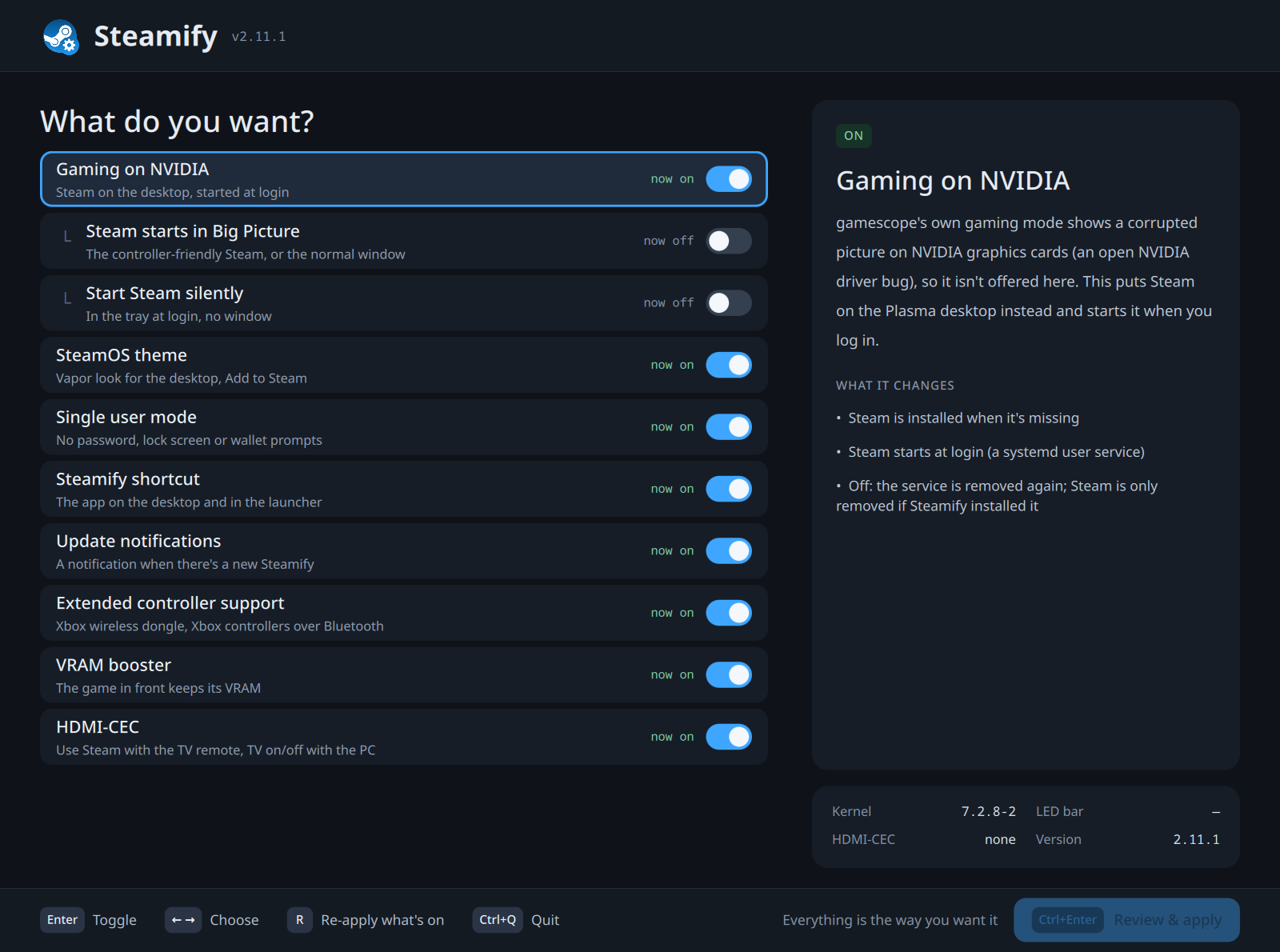Click the version label v2.11.1 in header

[258, 37]
